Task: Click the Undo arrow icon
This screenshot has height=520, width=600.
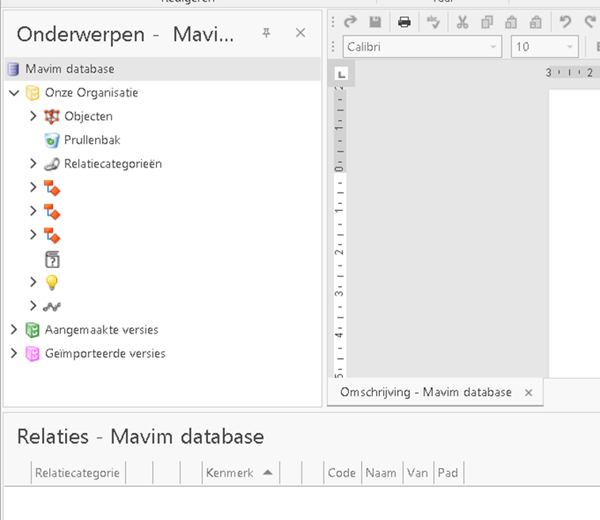Action: (x=565, y=22)
